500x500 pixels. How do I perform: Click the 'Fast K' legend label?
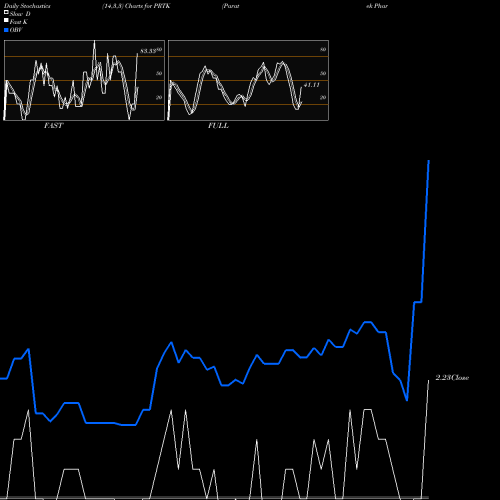19,22
